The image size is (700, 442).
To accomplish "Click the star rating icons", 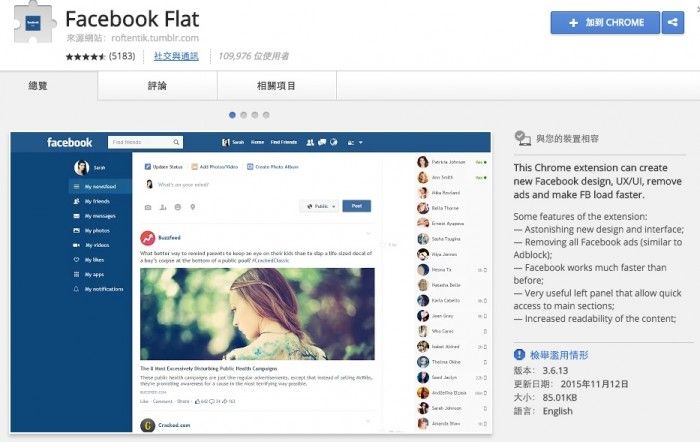I will click(86, 56).
